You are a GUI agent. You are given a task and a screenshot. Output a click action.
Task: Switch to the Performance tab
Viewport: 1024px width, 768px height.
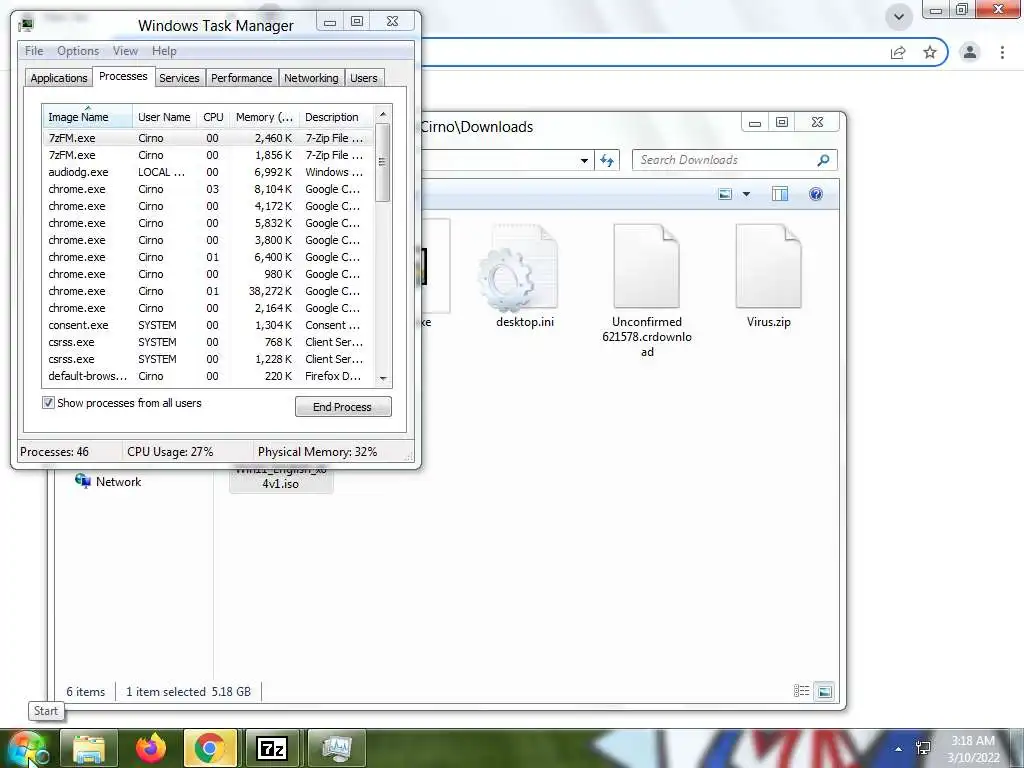pos(242,78)
